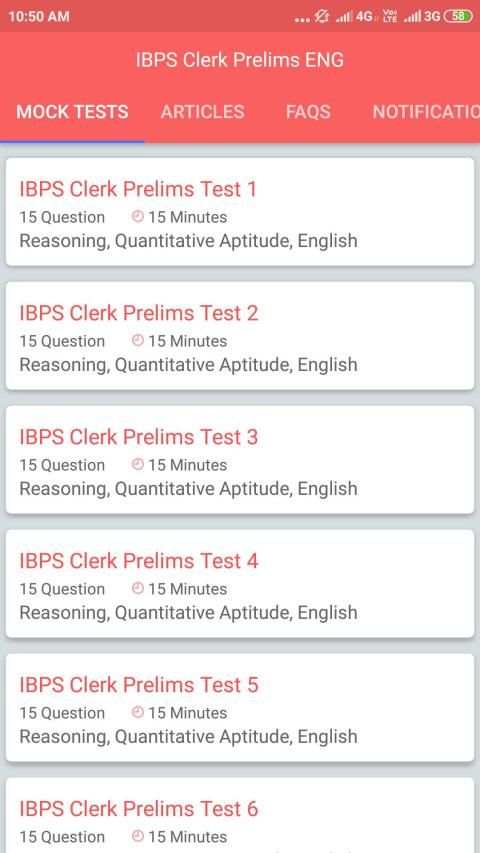The width and height of the screenshot is (480, 853).
Task: Launch IBPS Clerk Prelims Test 4
Action: click(x=240, y=583)
